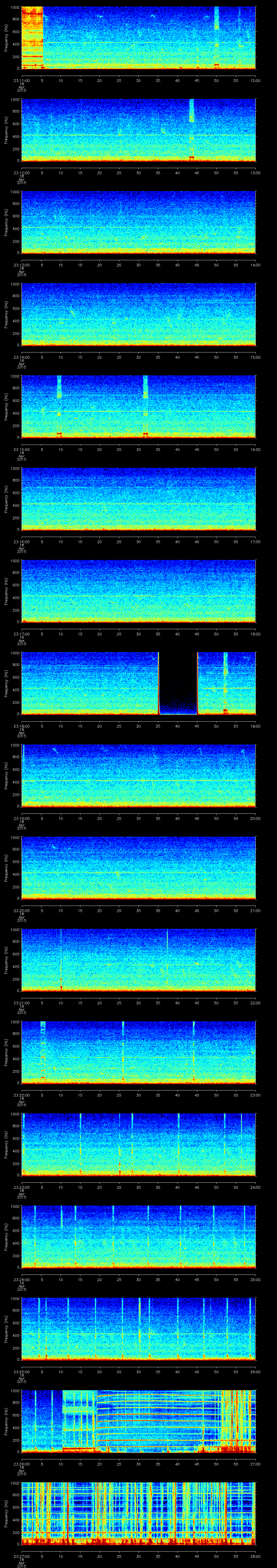Click the 23:24:00 start time label
The image size is (277, 1568).
click(21, 1279)
